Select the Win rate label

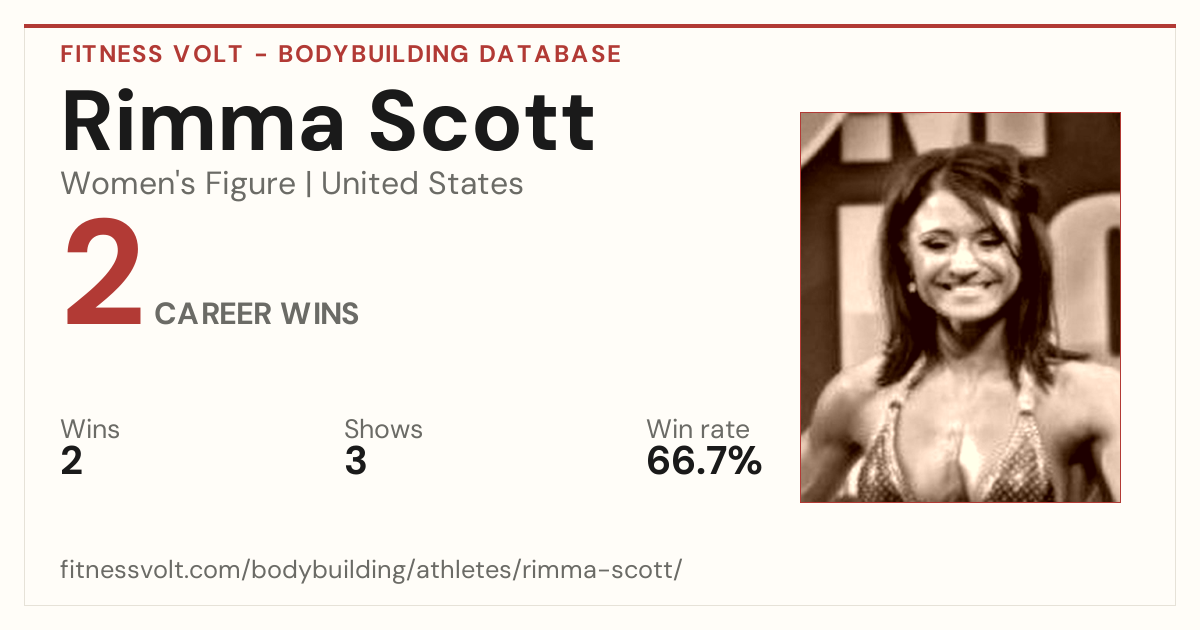698,430
